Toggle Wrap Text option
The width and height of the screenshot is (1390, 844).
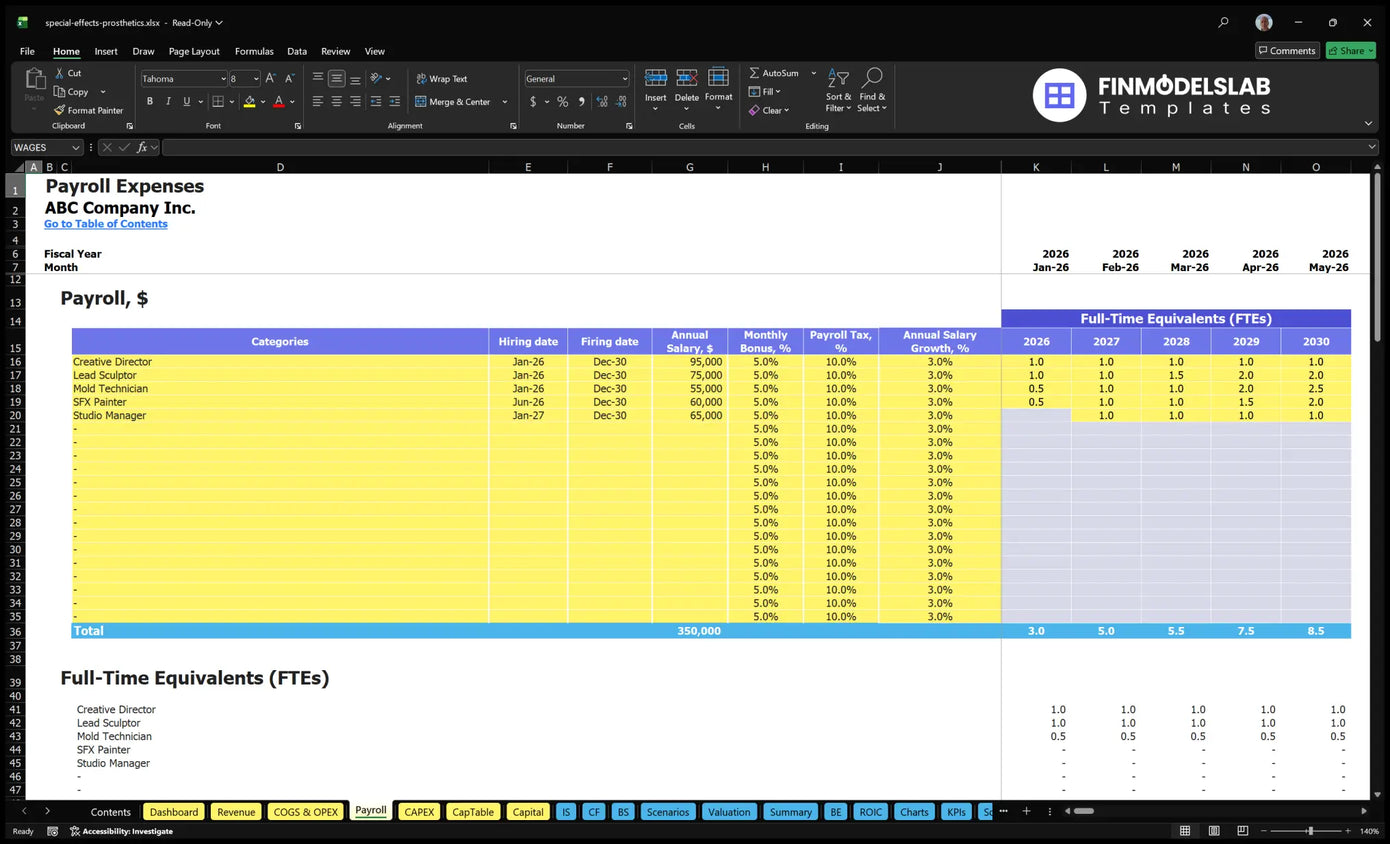(x=441, y=79)
